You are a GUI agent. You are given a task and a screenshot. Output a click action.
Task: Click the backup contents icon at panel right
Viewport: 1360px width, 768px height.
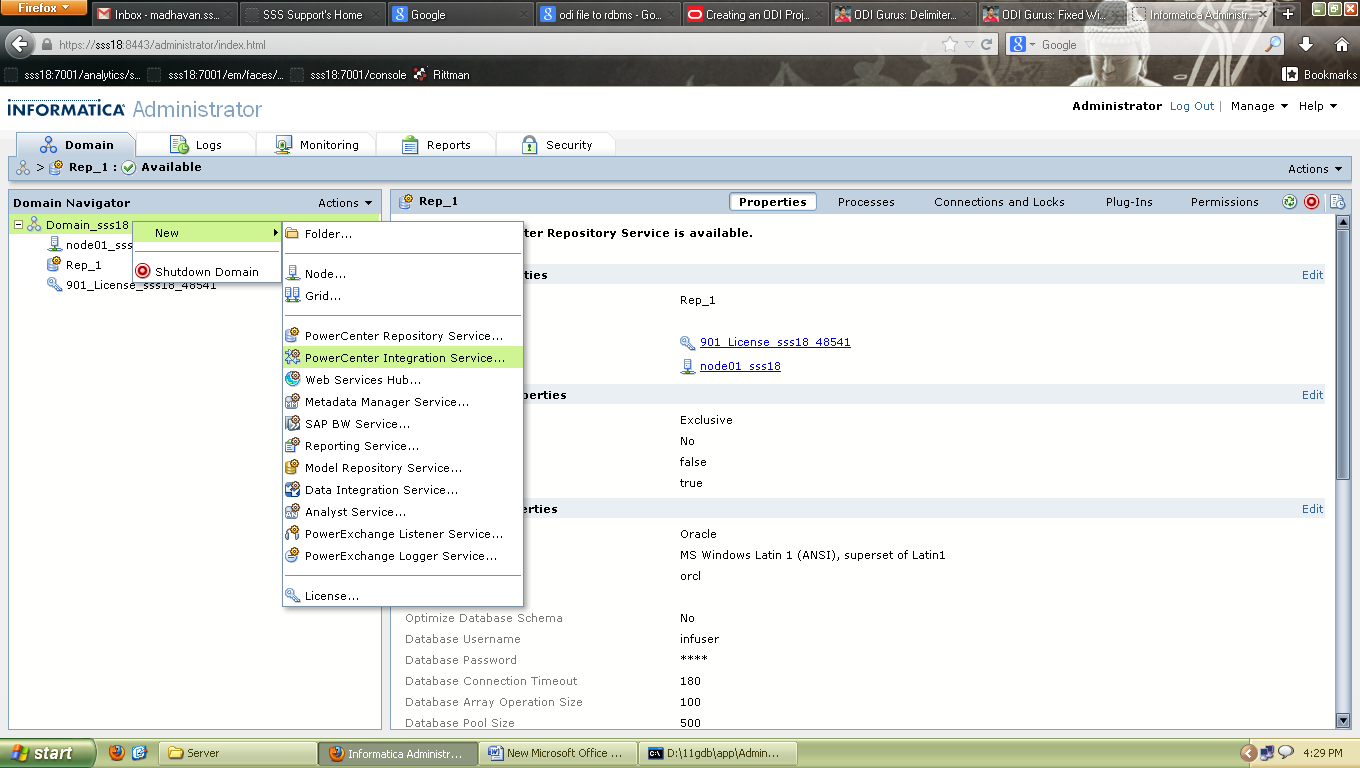1337,202
